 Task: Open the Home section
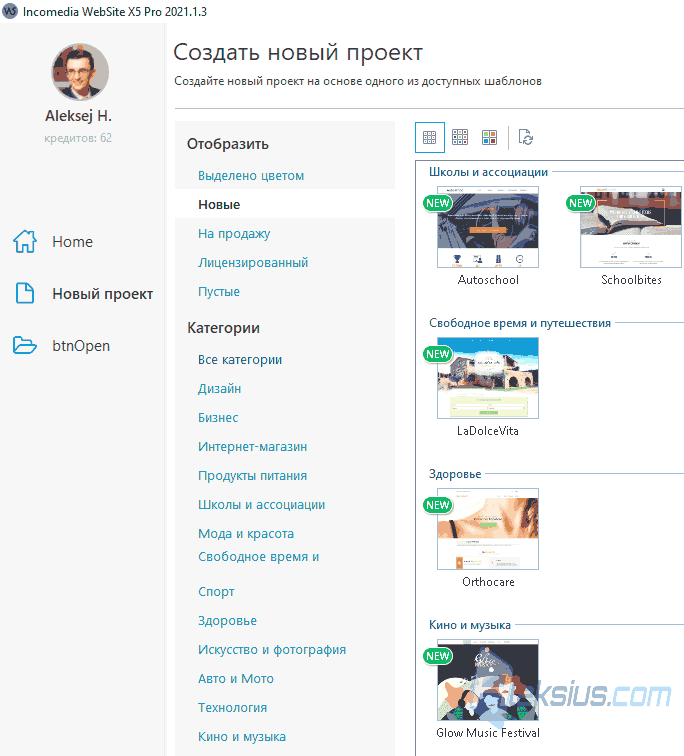click(72, 242)
